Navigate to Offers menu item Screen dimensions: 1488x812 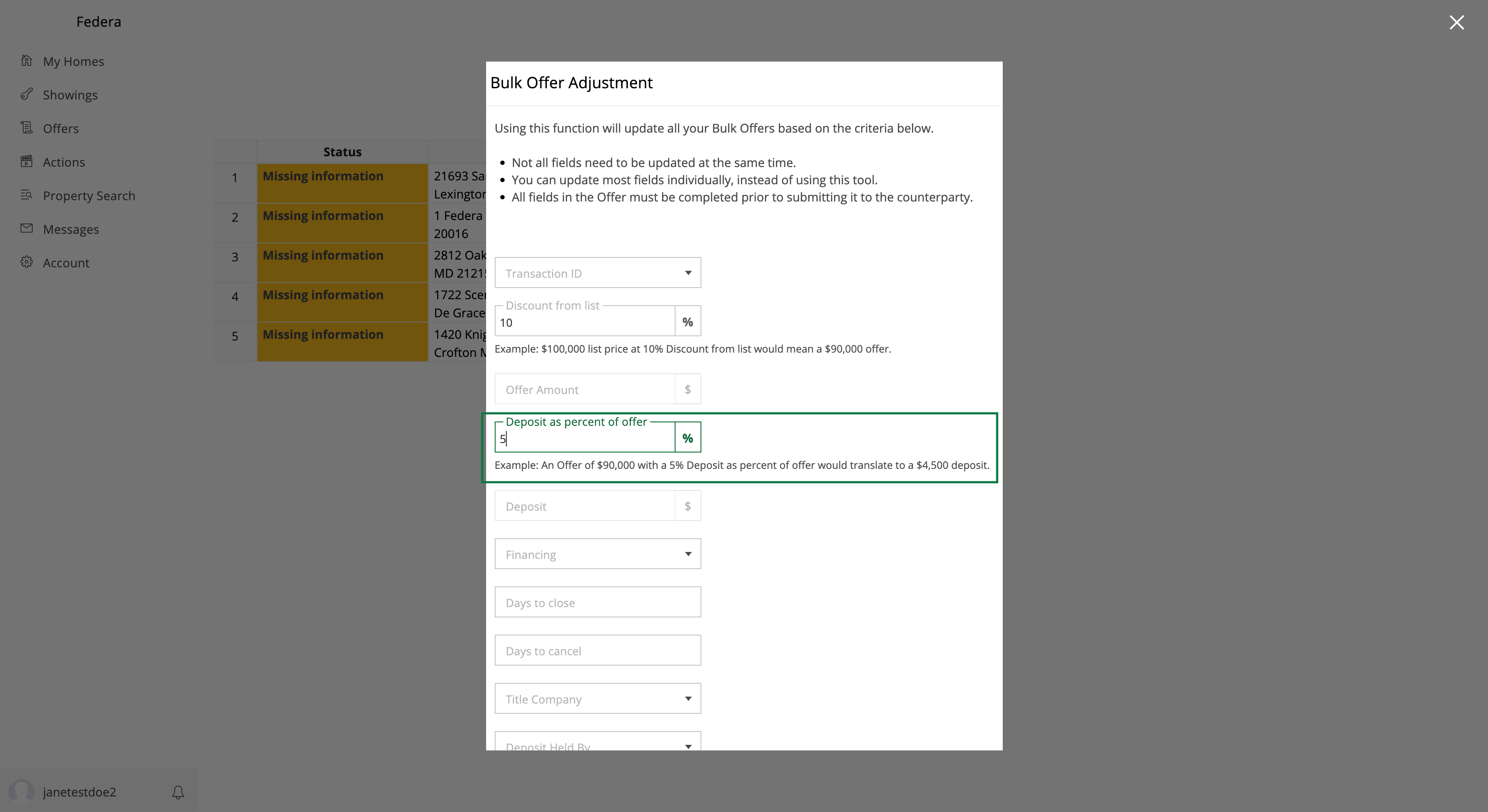click(61, 128)
